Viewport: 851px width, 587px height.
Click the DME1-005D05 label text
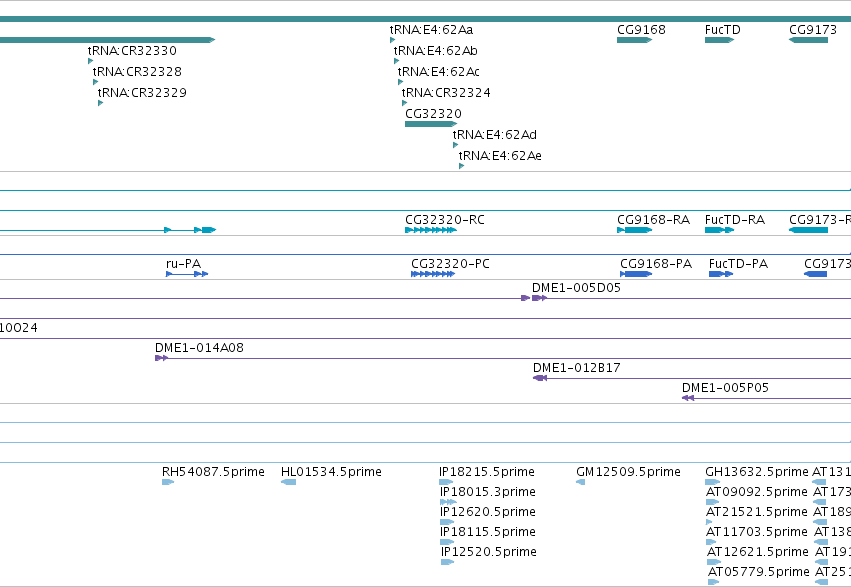click(x=576, y=288)
